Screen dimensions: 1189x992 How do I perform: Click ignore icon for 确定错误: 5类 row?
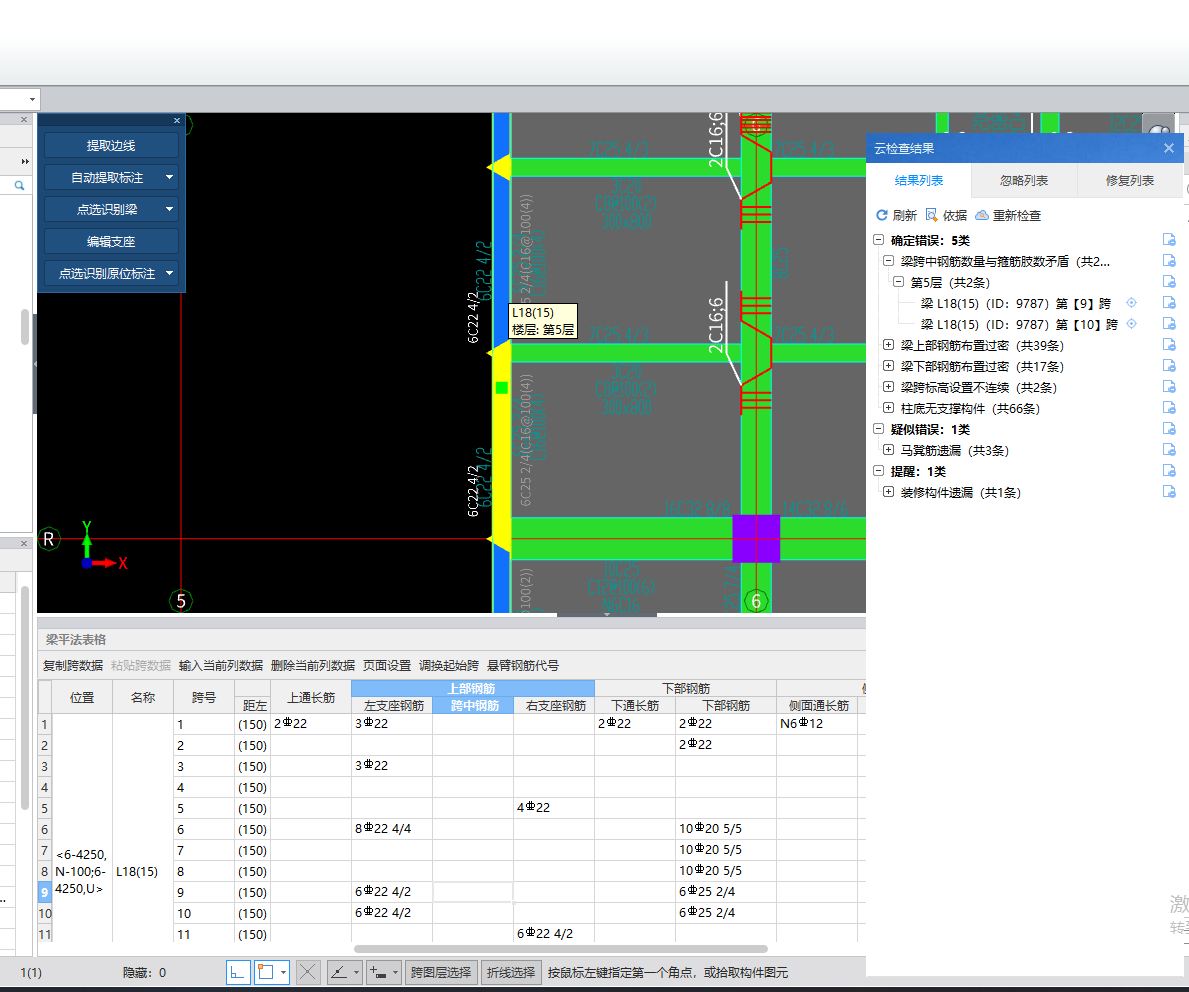tap(1169, 240)
